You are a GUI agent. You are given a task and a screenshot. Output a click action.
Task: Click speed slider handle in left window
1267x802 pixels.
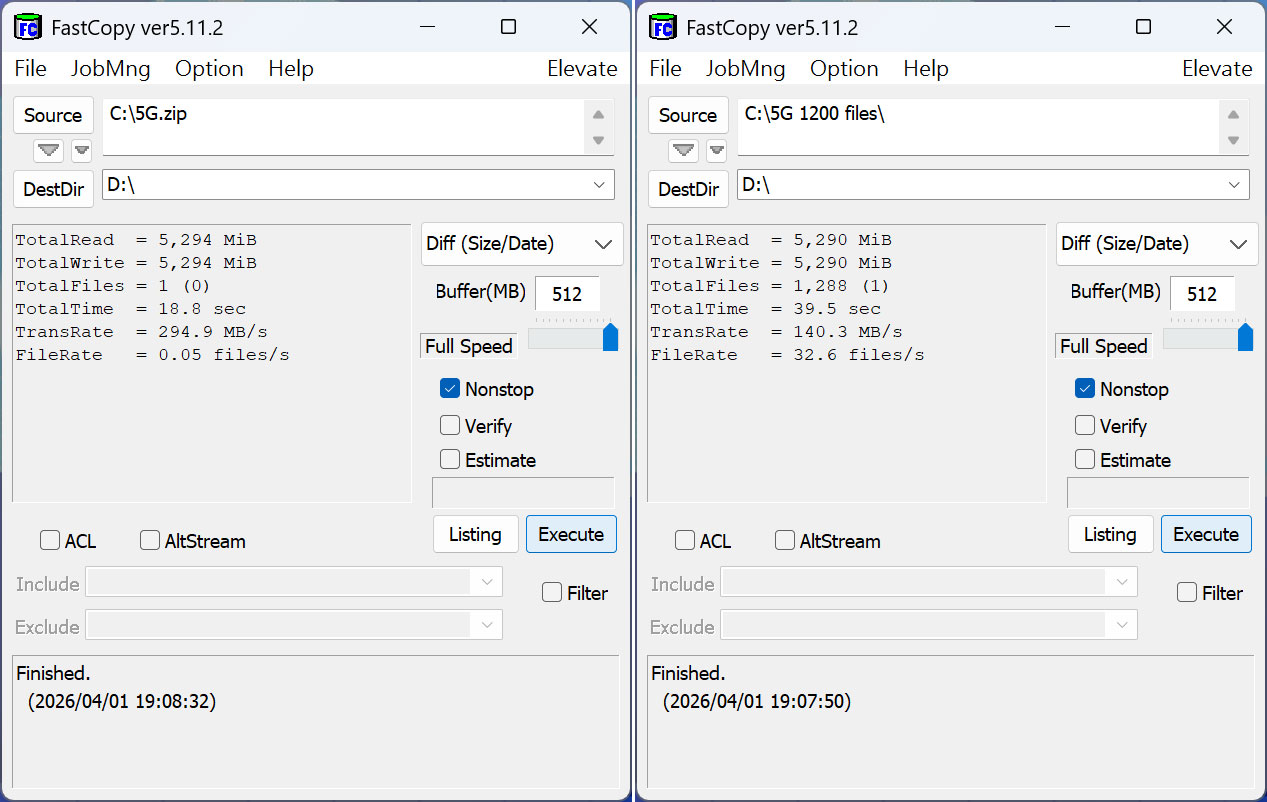(610, 337)
